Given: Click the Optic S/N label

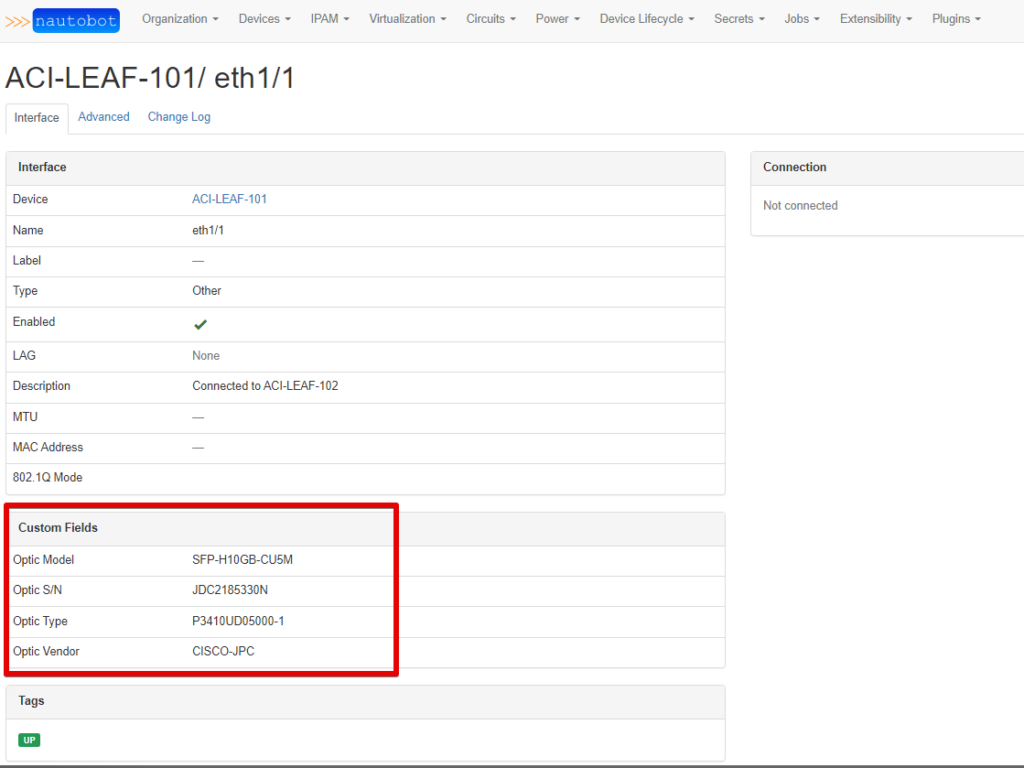Looking at the screenshot, I should tap(37, 590).
